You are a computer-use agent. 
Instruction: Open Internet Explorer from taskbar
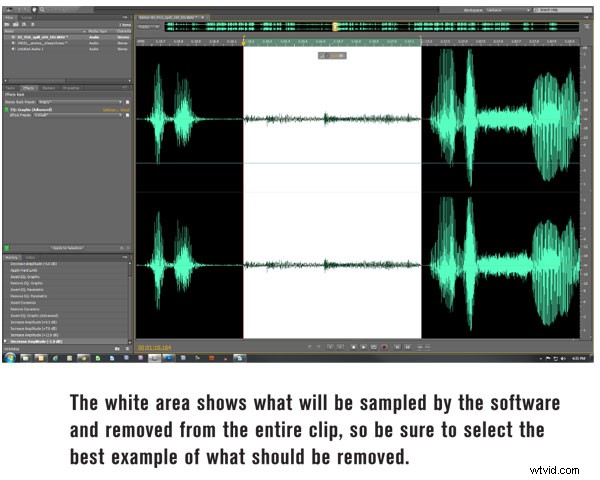pyautogui.click(x=55, y=358)
